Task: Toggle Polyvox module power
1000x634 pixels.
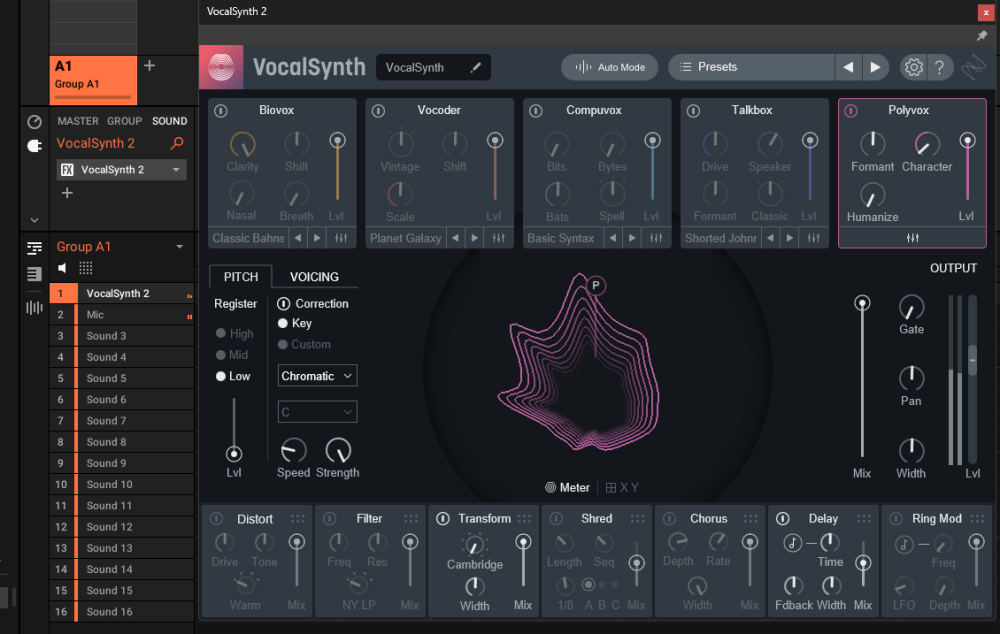Action: (851, 111)
